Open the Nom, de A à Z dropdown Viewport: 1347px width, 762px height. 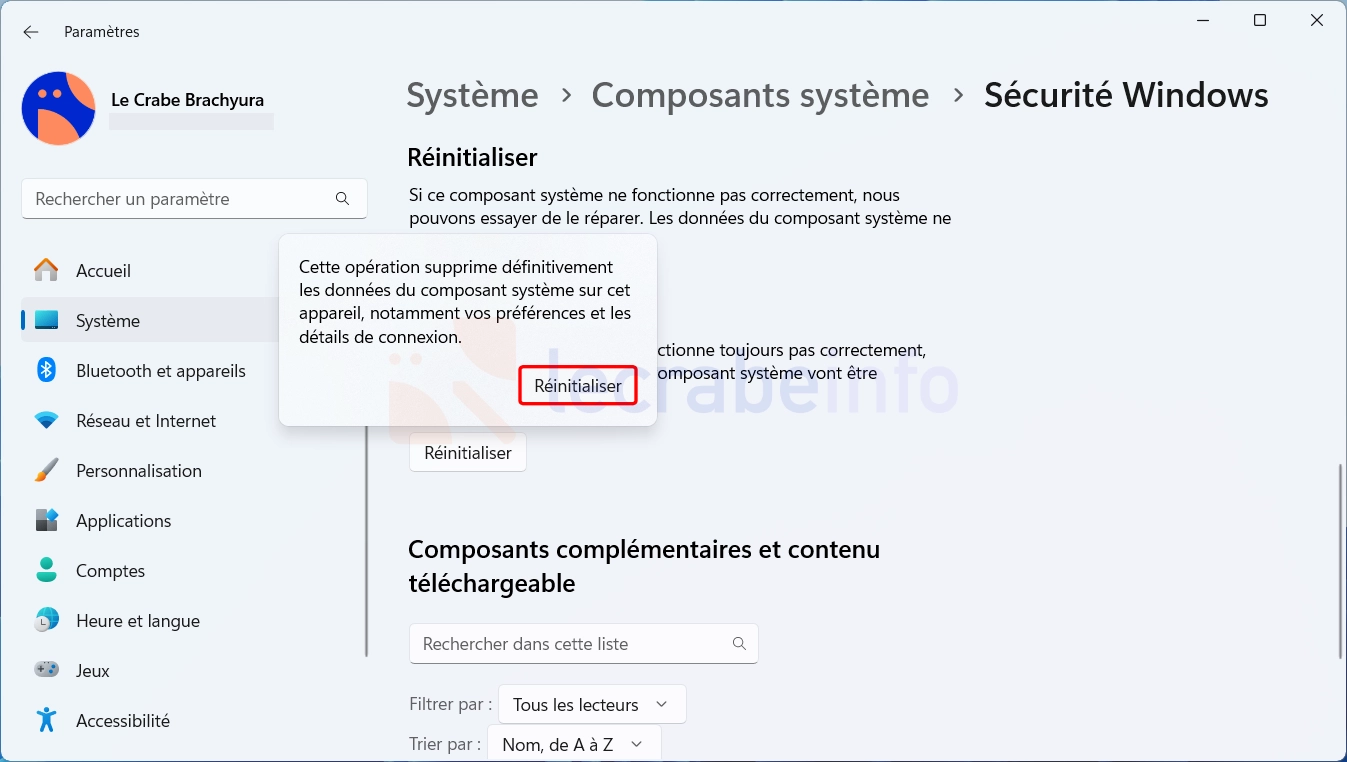tap(574, 745)
